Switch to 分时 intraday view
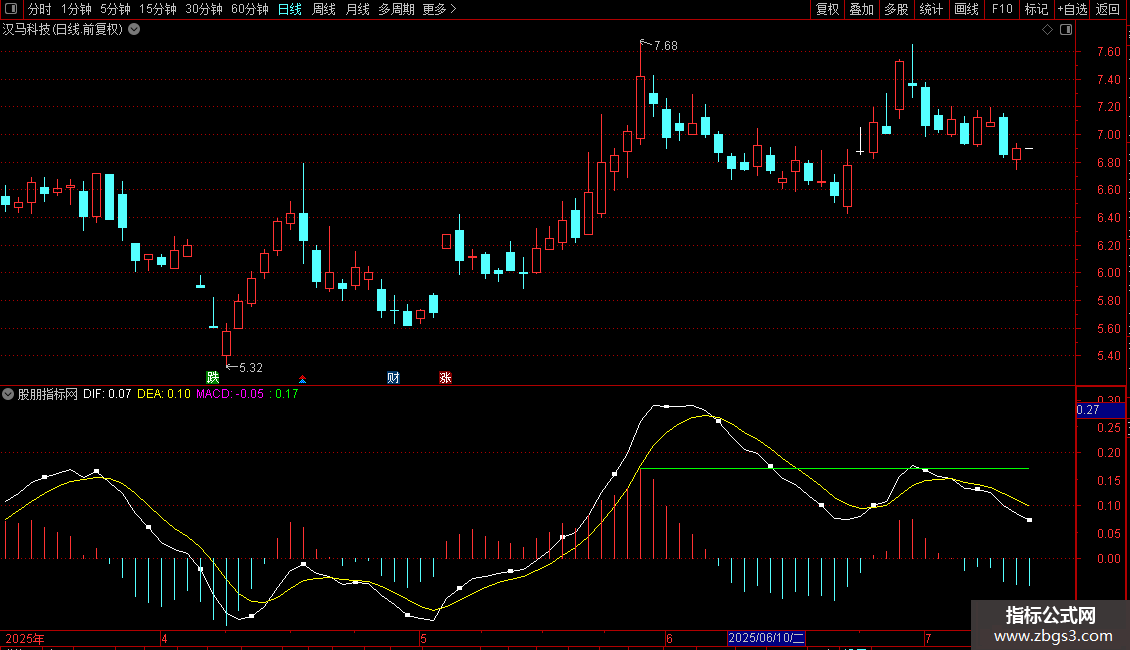This screenshot has width=1130, height=650. pos(40,9)
